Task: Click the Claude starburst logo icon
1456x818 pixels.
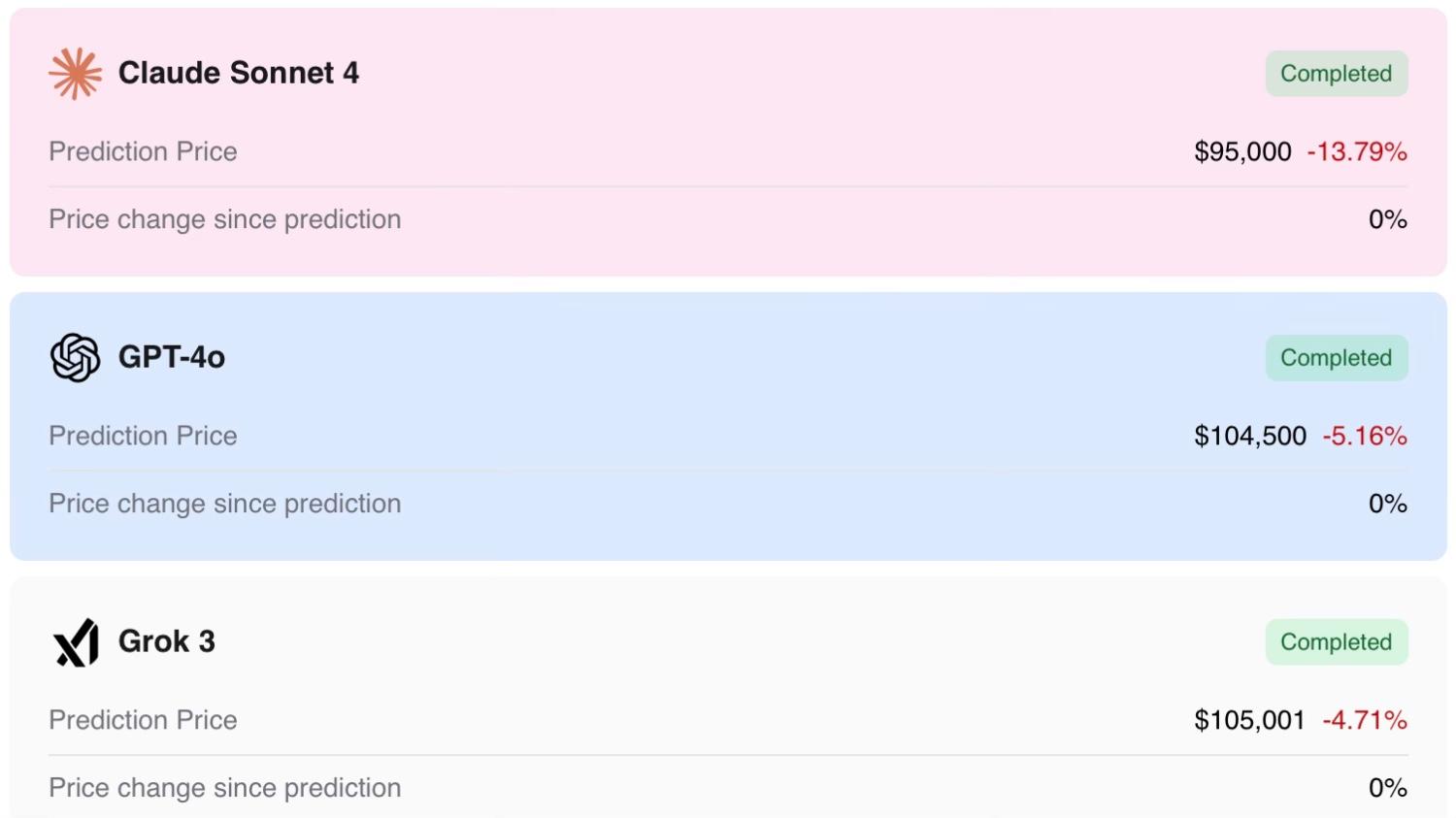Action: point(75,74)
